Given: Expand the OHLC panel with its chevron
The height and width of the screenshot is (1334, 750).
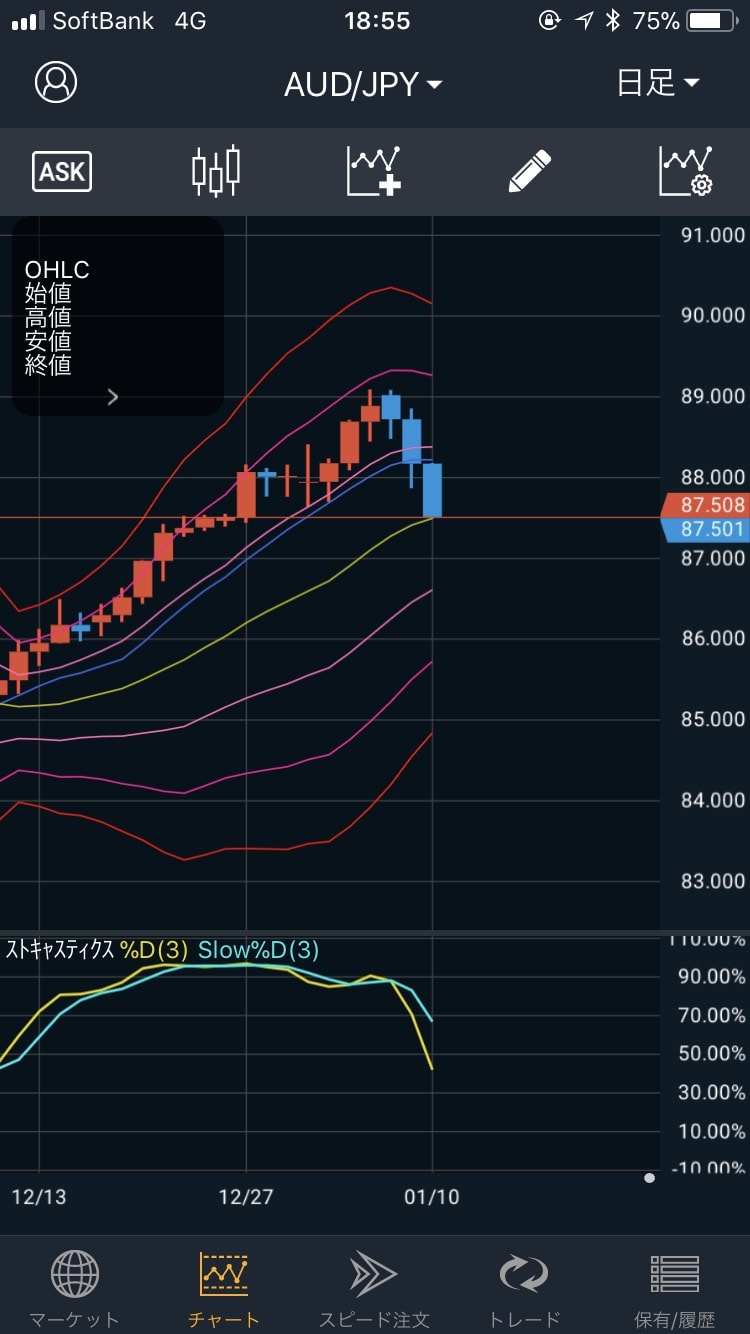Looking at the screenshot, I should pyautogui.click(x=113, y=397).
